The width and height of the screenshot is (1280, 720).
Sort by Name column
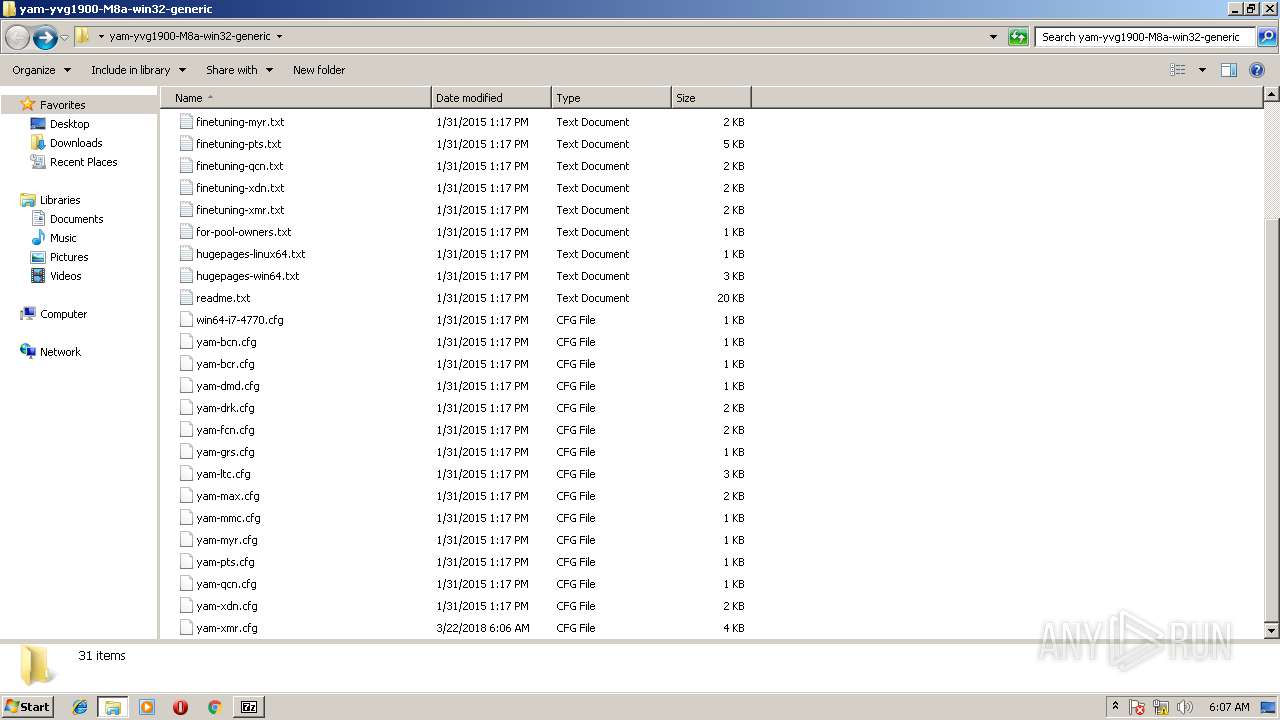(296, 98)
